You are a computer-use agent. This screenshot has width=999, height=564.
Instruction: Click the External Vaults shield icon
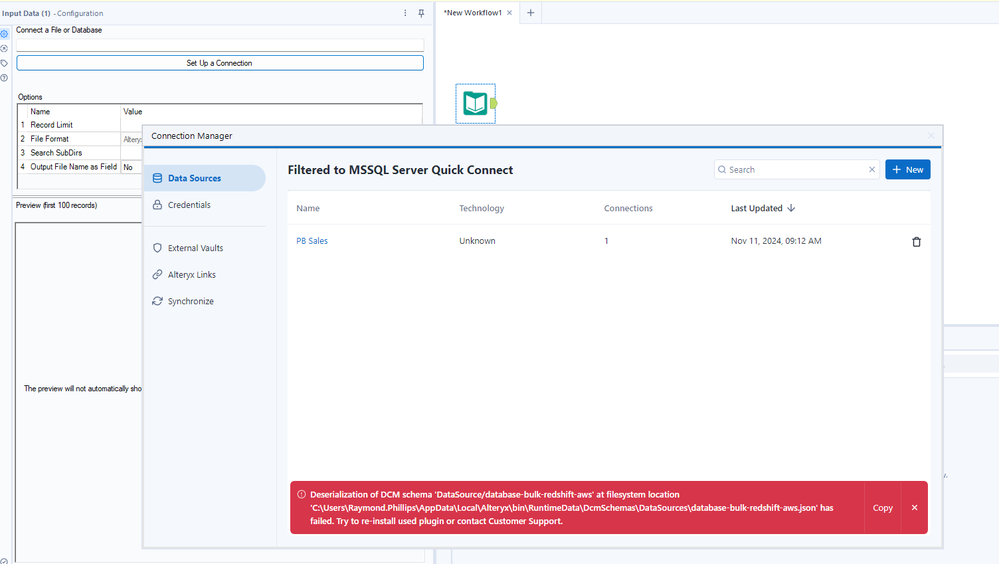157,248
